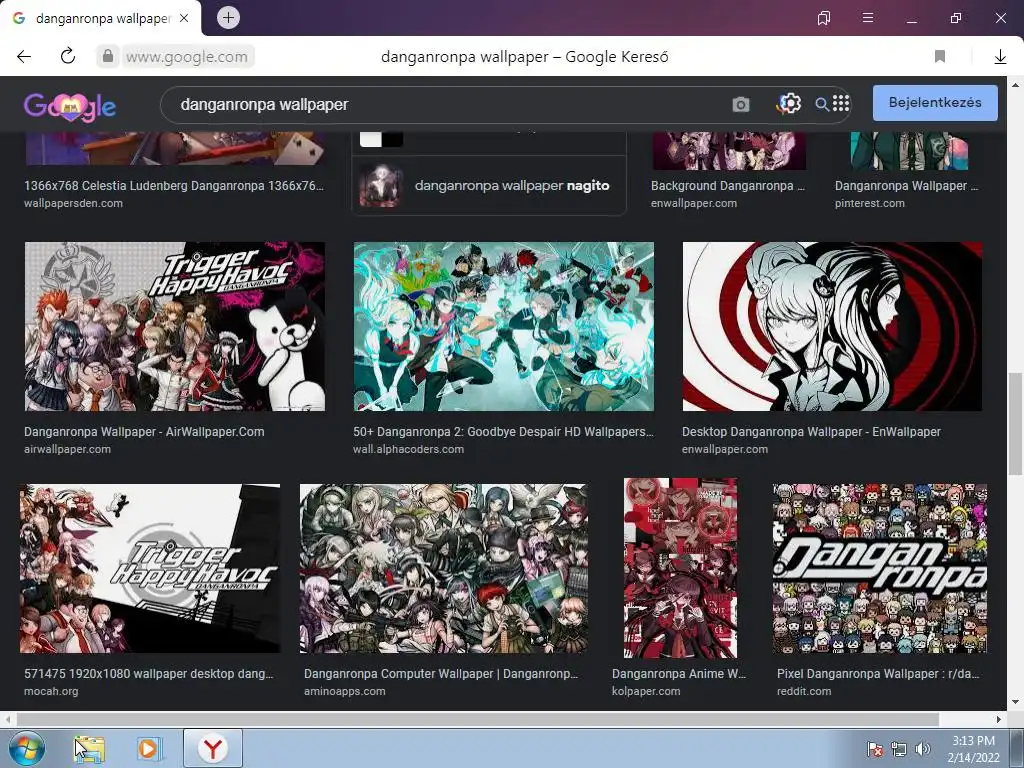Reload the current page
The image size is (1024, 768).
point(68,56)
